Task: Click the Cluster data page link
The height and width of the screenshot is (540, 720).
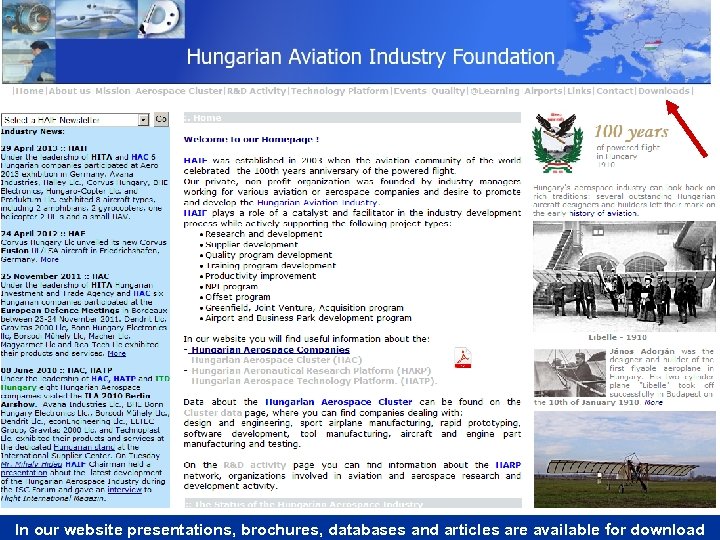Action: coord(213,413)
